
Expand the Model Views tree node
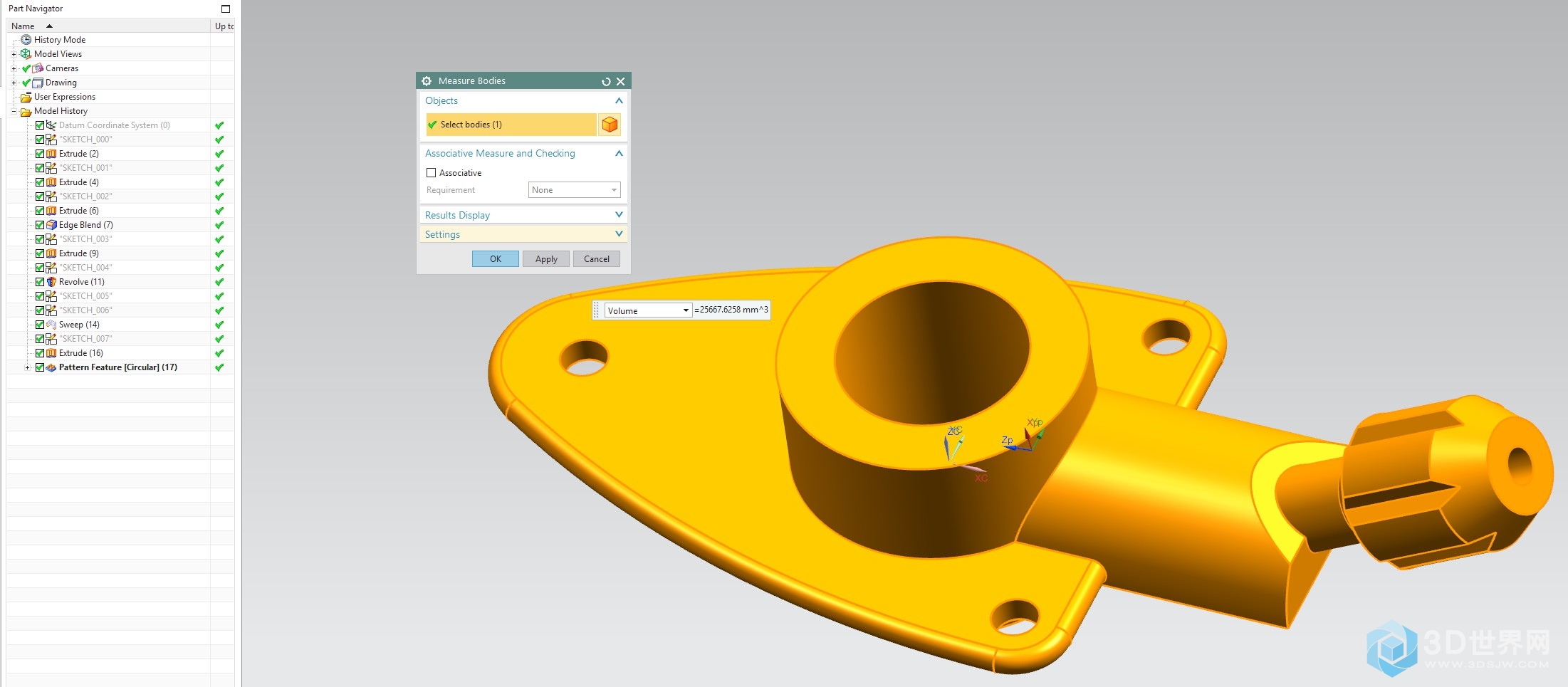click(14, 54)
